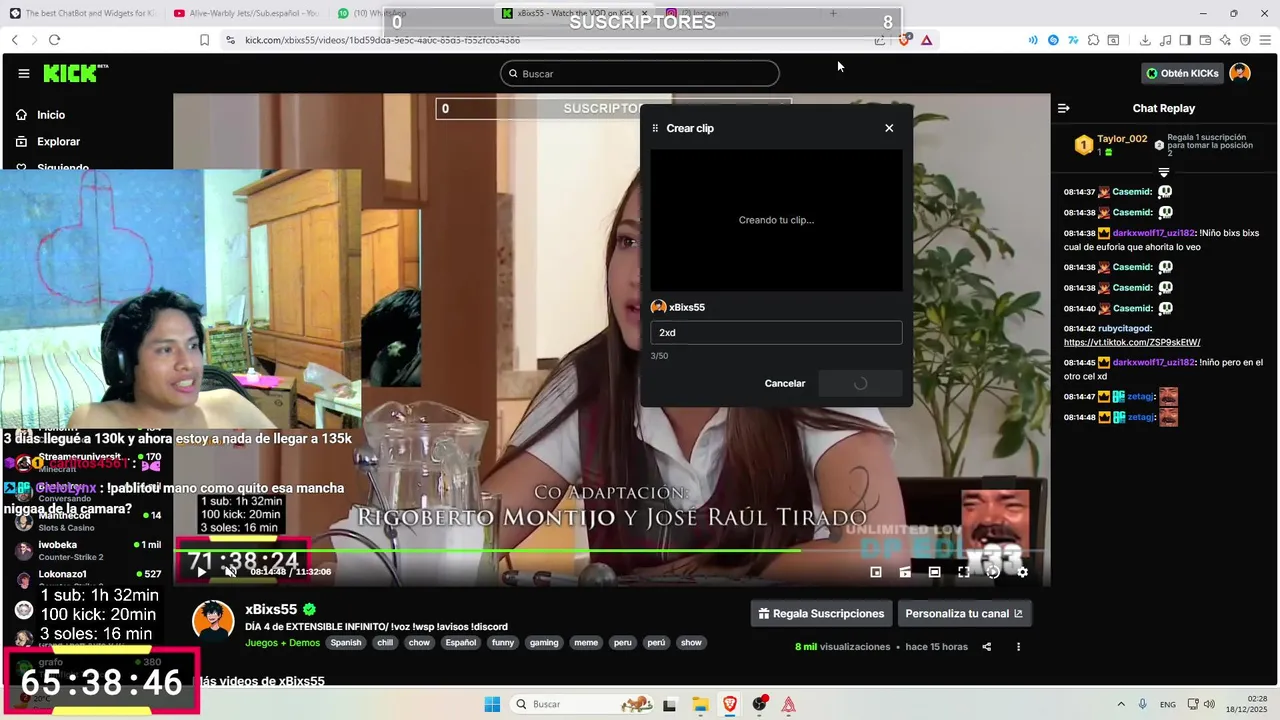Open the video more options menu
1280x720 pixels.
click(1018, 647)
